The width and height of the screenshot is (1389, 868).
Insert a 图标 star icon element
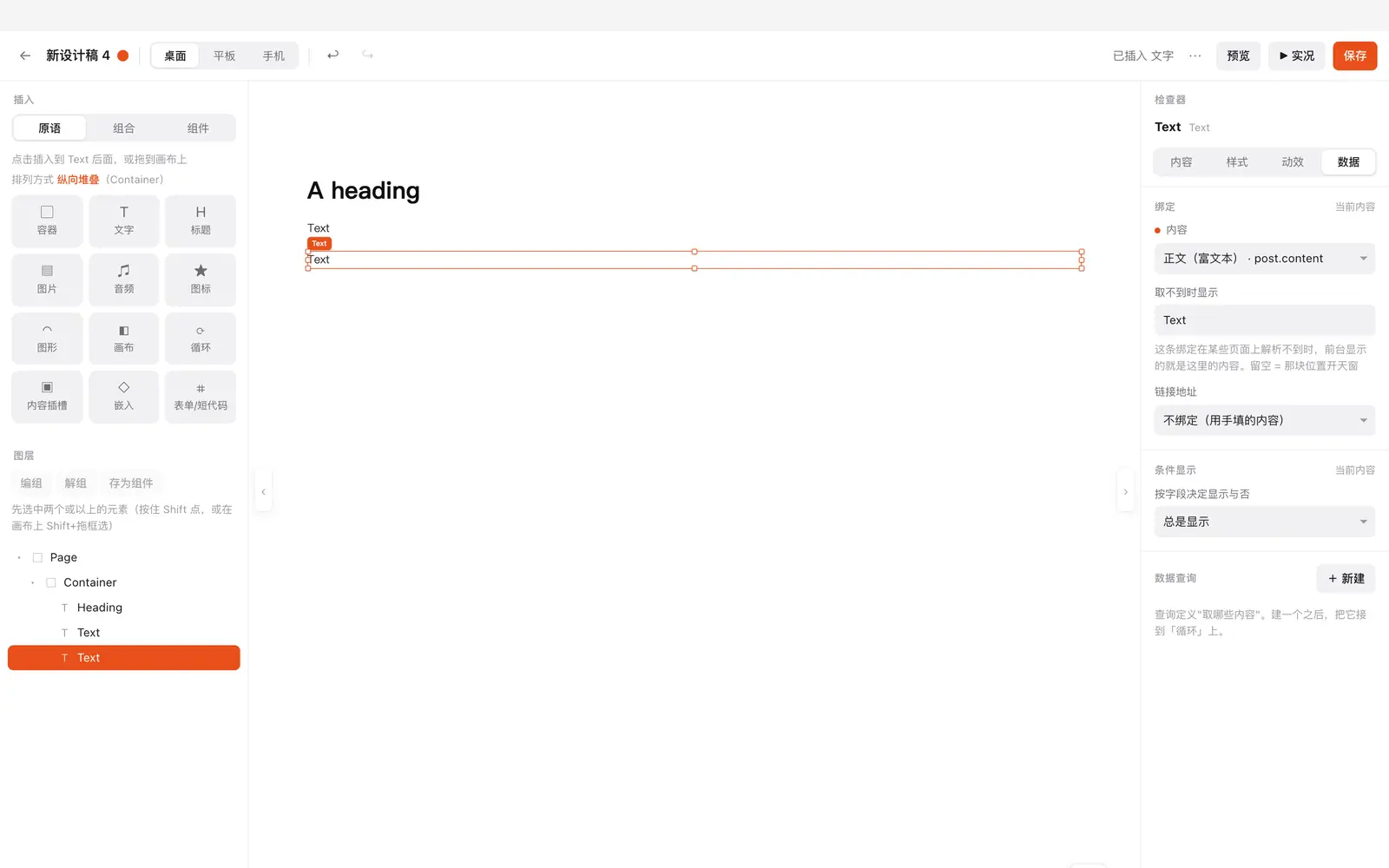pyautogui.click(x=201, y=279)
